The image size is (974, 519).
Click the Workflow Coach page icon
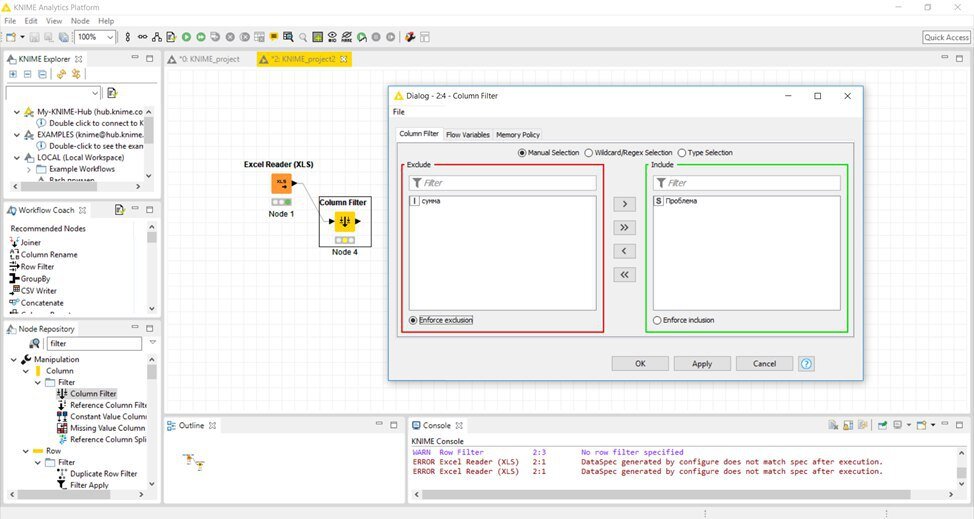120,210
